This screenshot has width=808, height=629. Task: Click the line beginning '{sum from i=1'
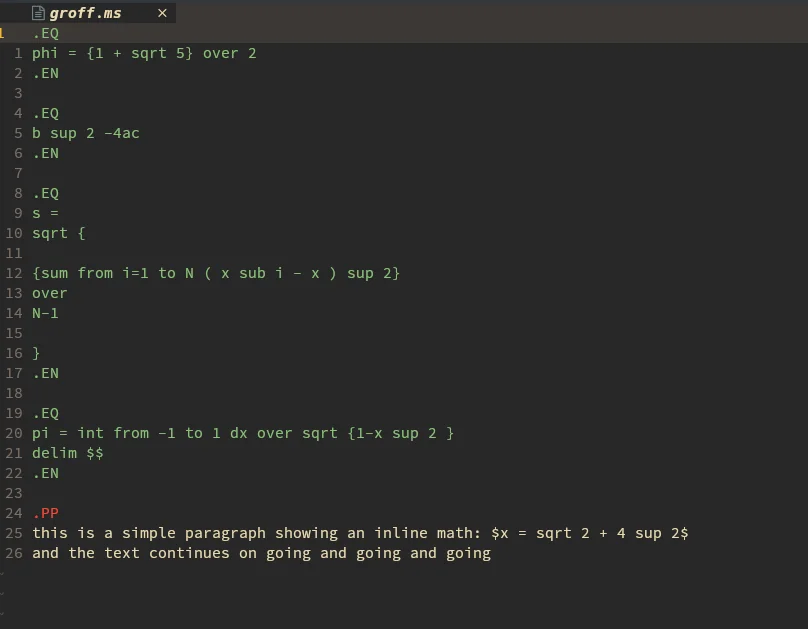point(216,273)
